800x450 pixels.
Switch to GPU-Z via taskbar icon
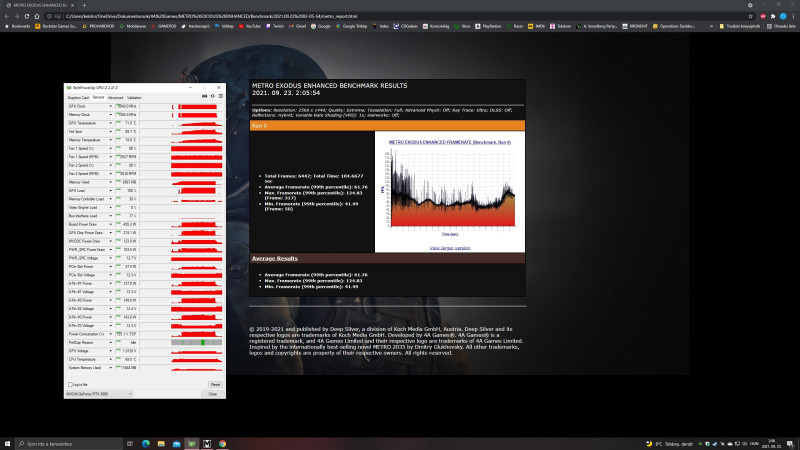point(192,444)
